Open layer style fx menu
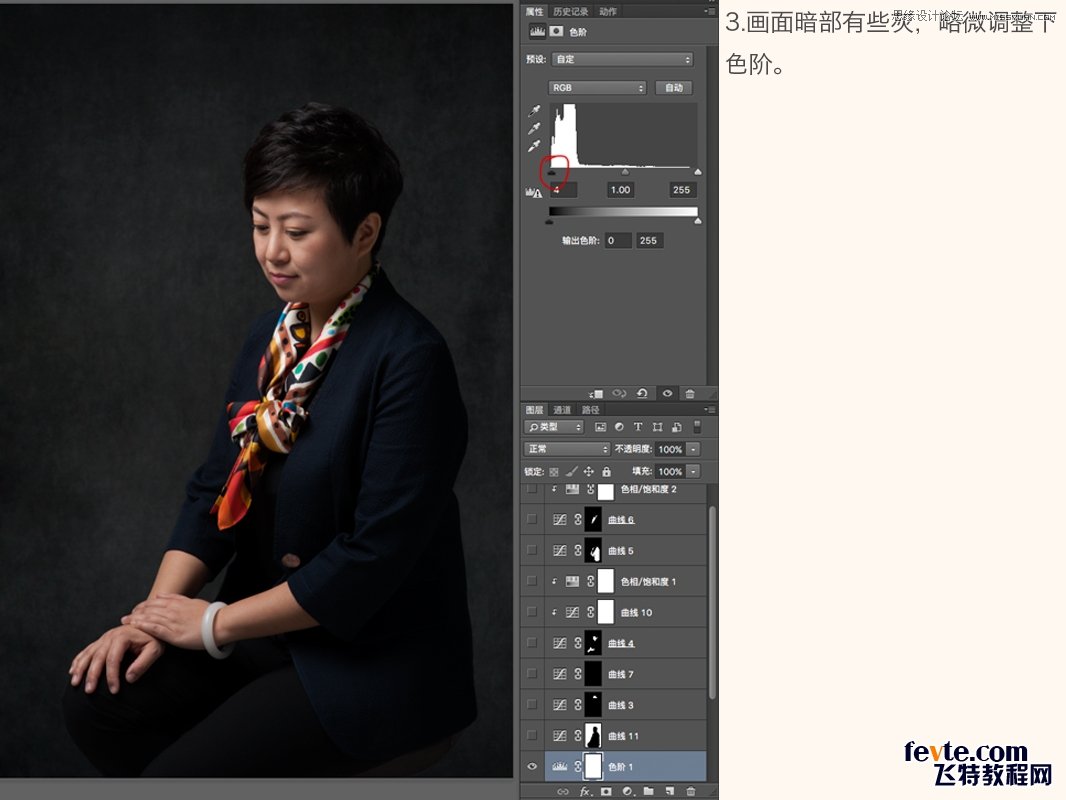Screen dimensions: 1066x800 point(585,791)
